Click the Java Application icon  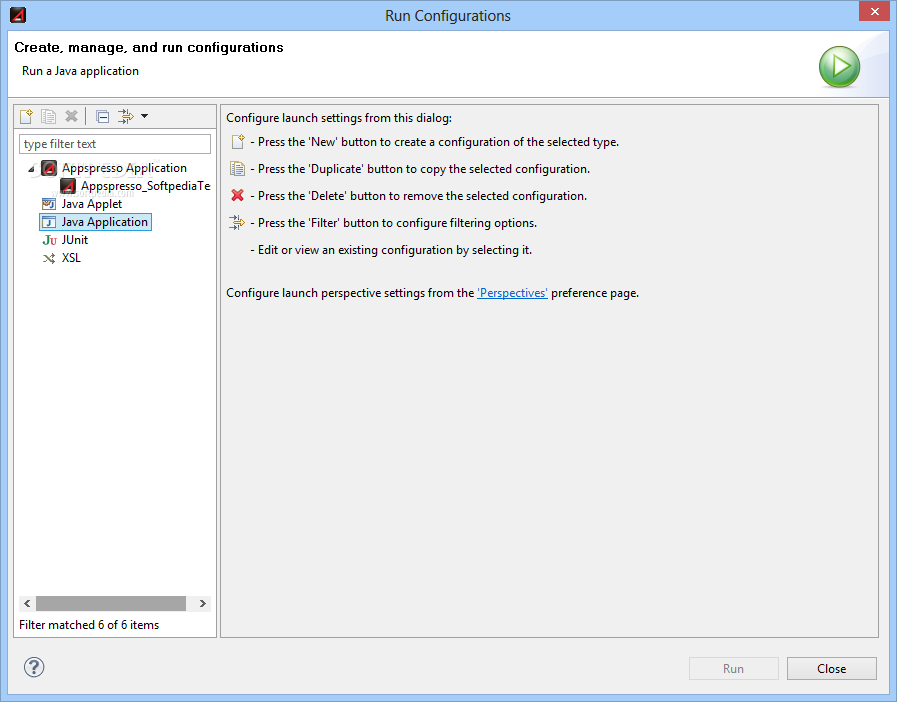pyautogui.click(x=49, y=222)
